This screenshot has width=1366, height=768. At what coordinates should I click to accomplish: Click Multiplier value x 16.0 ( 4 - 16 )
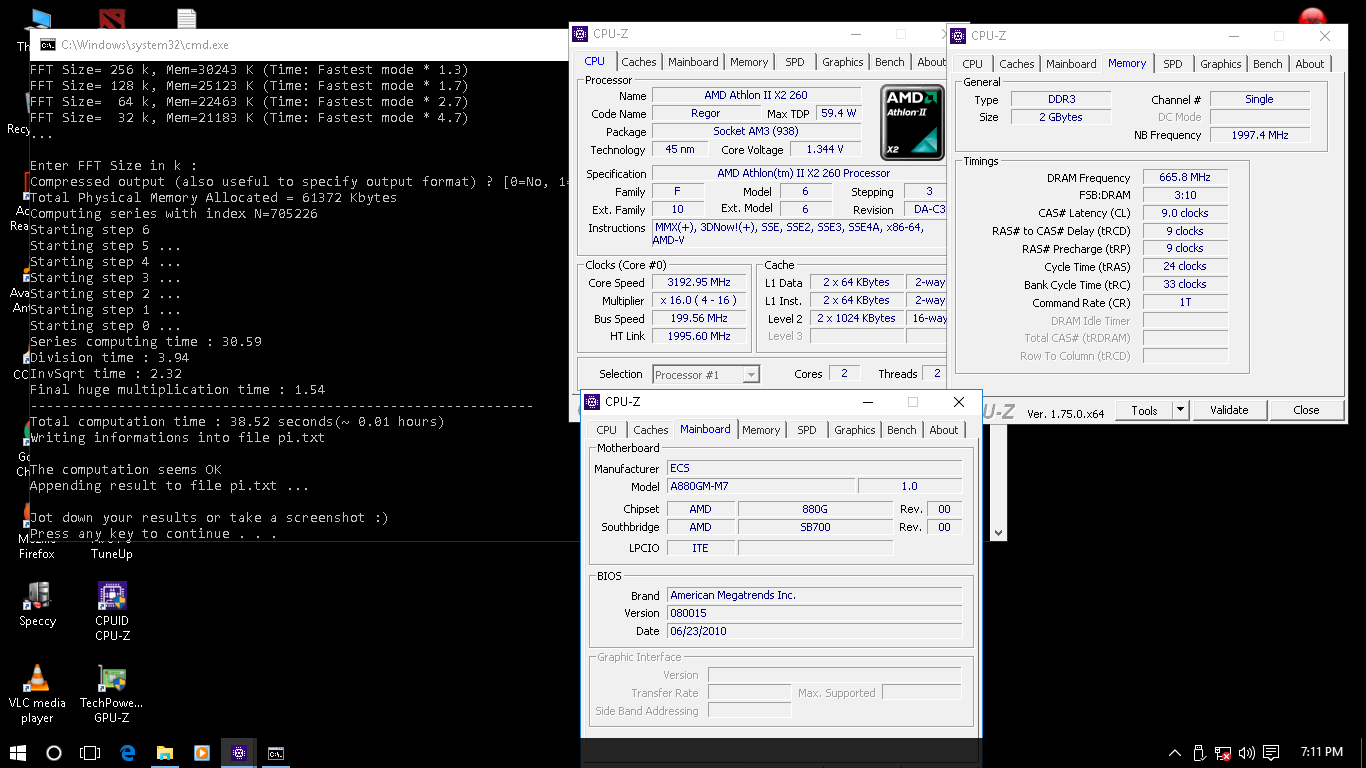pos(700,301)
